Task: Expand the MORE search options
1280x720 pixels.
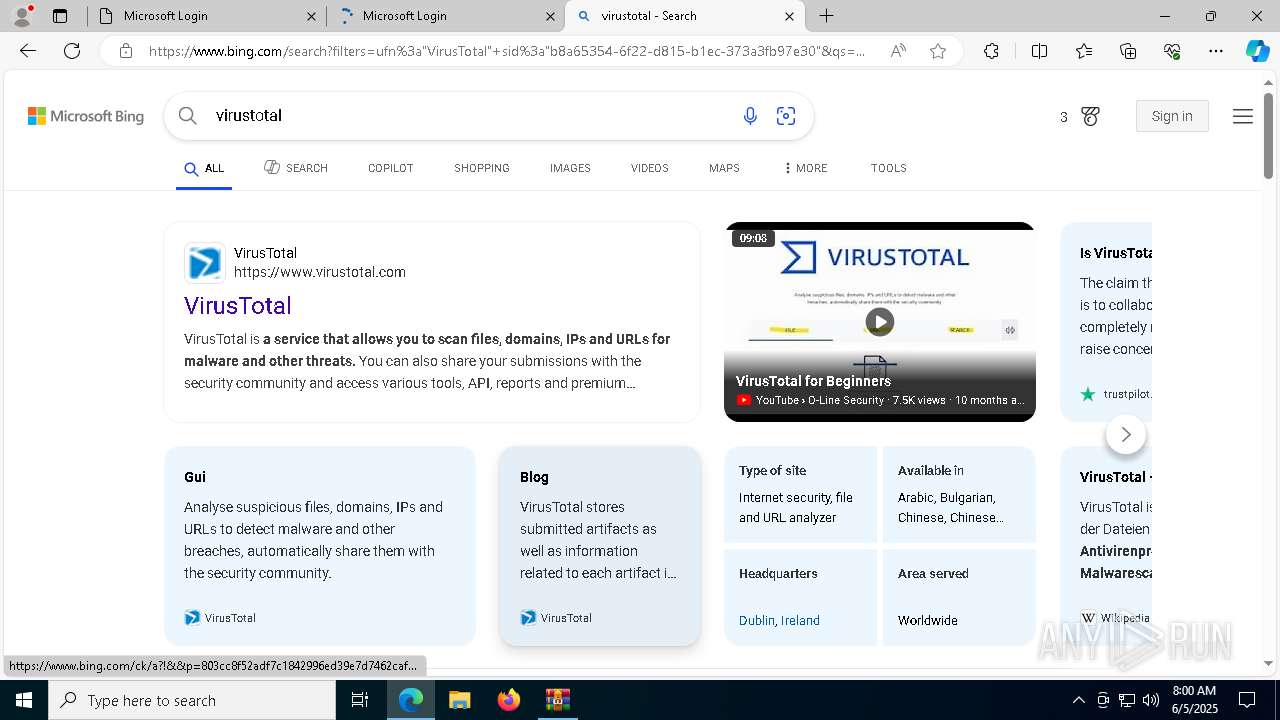Action: tap(806, 168)
